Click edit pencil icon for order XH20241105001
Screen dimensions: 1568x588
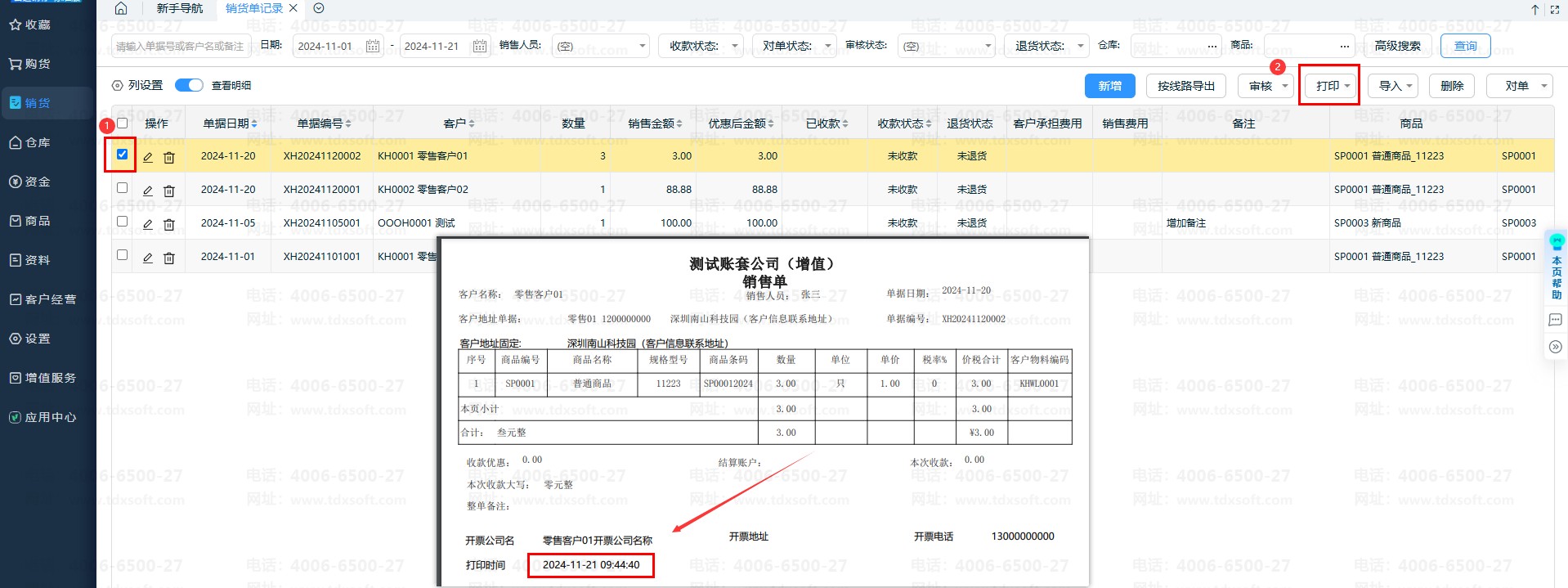pos(148,224)
